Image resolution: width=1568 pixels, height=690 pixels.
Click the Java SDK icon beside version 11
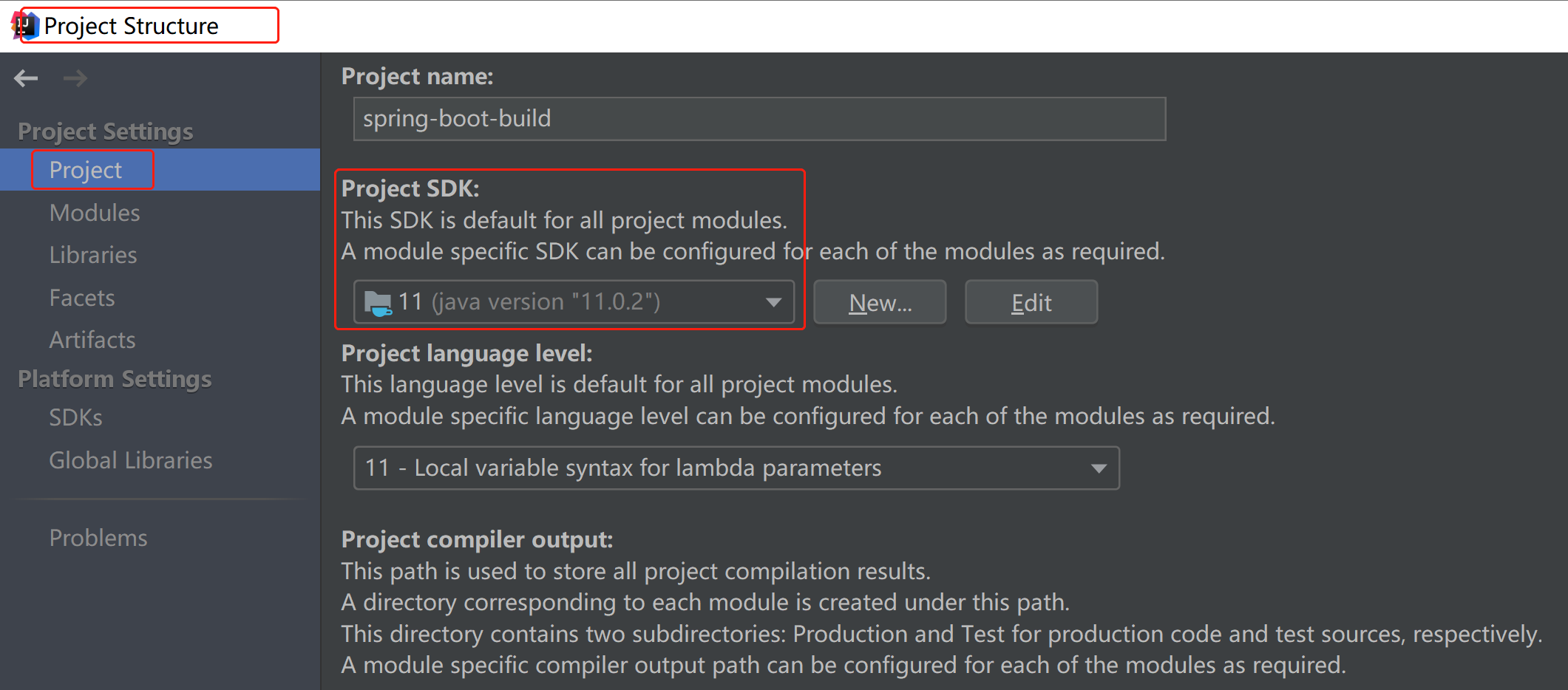tap(377, 301)
